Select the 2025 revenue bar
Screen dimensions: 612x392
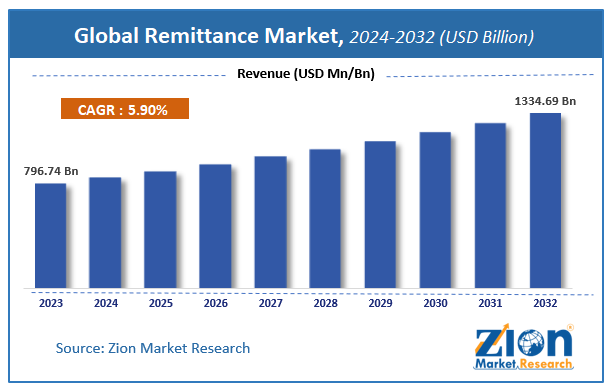(160, 230)
